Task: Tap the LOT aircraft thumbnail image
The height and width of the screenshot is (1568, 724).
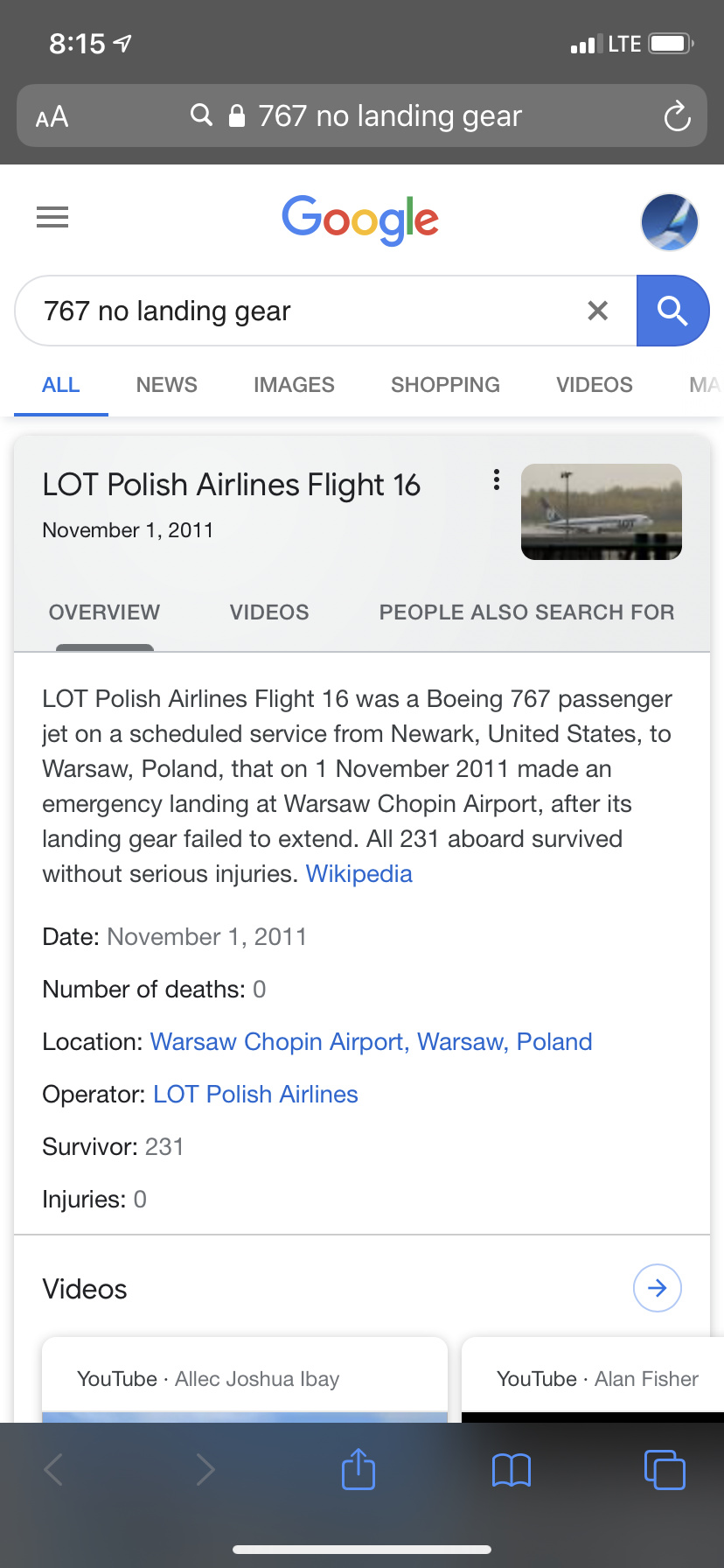Action: [x=602, y=512]
